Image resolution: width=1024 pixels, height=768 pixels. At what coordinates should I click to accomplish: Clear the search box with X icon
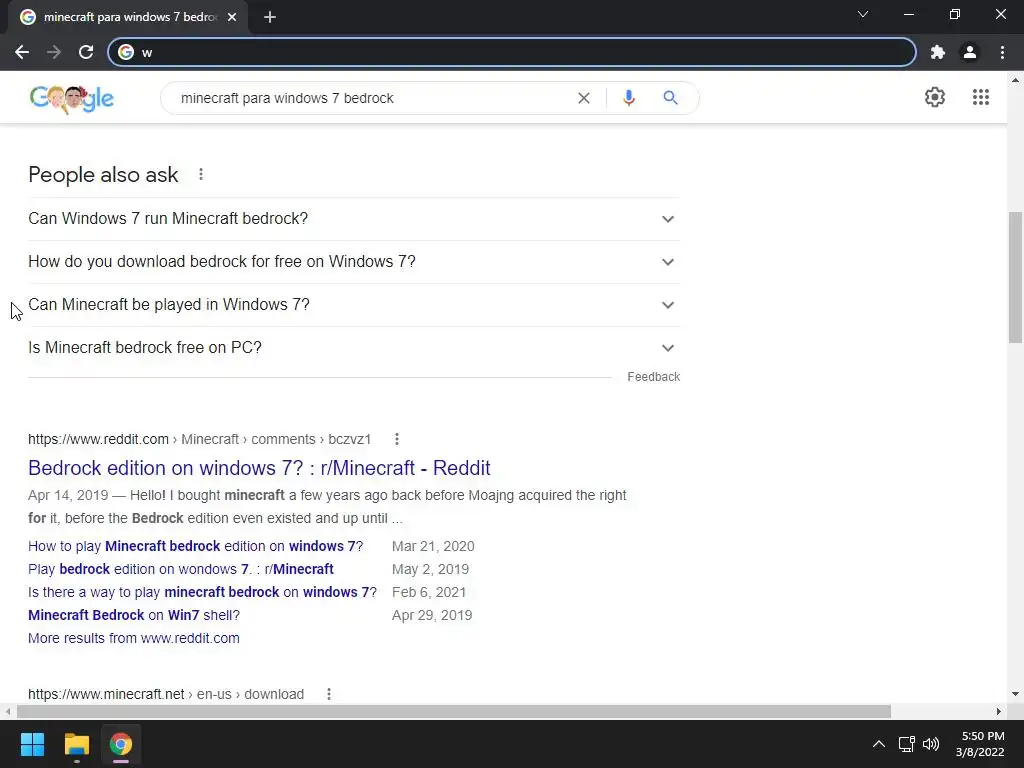click(x=584, y=98)
